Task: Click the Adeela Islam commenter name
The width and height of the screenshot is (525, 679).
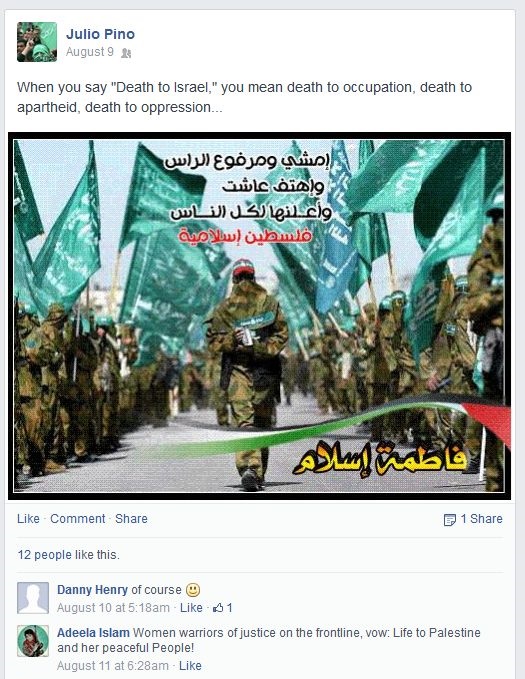Action: pyautogui.click(x=93, y=633)
